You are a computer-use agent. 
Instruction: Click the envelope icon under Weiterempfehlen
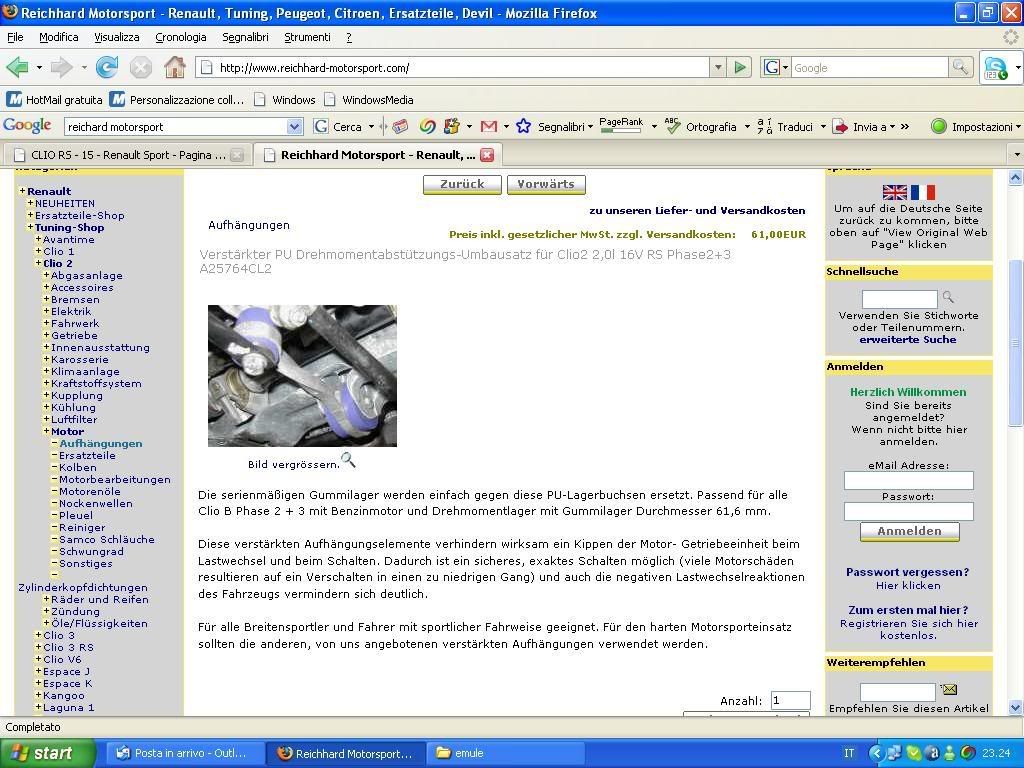point(949,689)
